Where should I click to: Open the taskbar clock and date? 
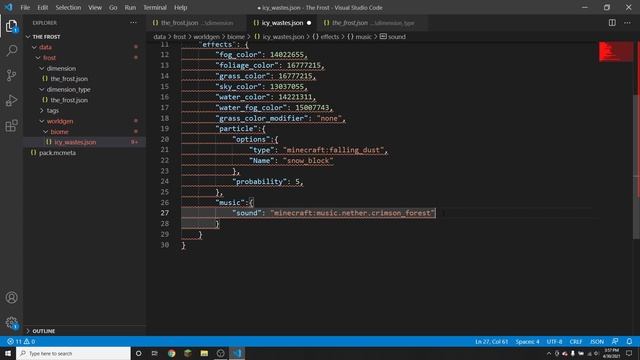pyautogui.click(x=611, y=353)
